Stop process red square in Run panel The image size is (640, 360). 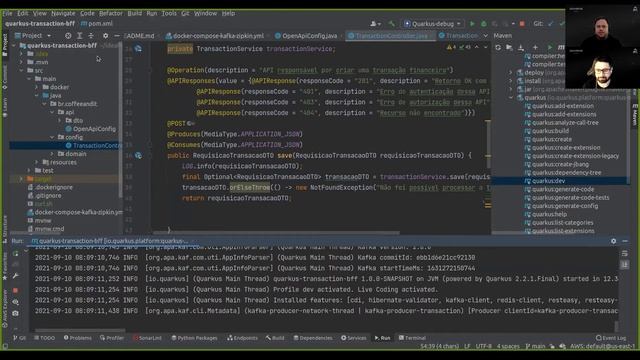tap(16, 290)
